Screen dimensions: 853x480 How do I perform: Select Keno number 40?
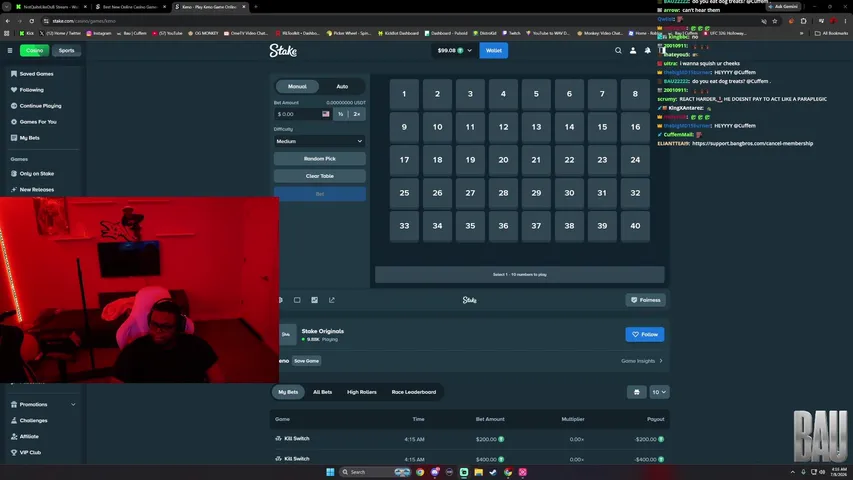click(x=635, y=226)
